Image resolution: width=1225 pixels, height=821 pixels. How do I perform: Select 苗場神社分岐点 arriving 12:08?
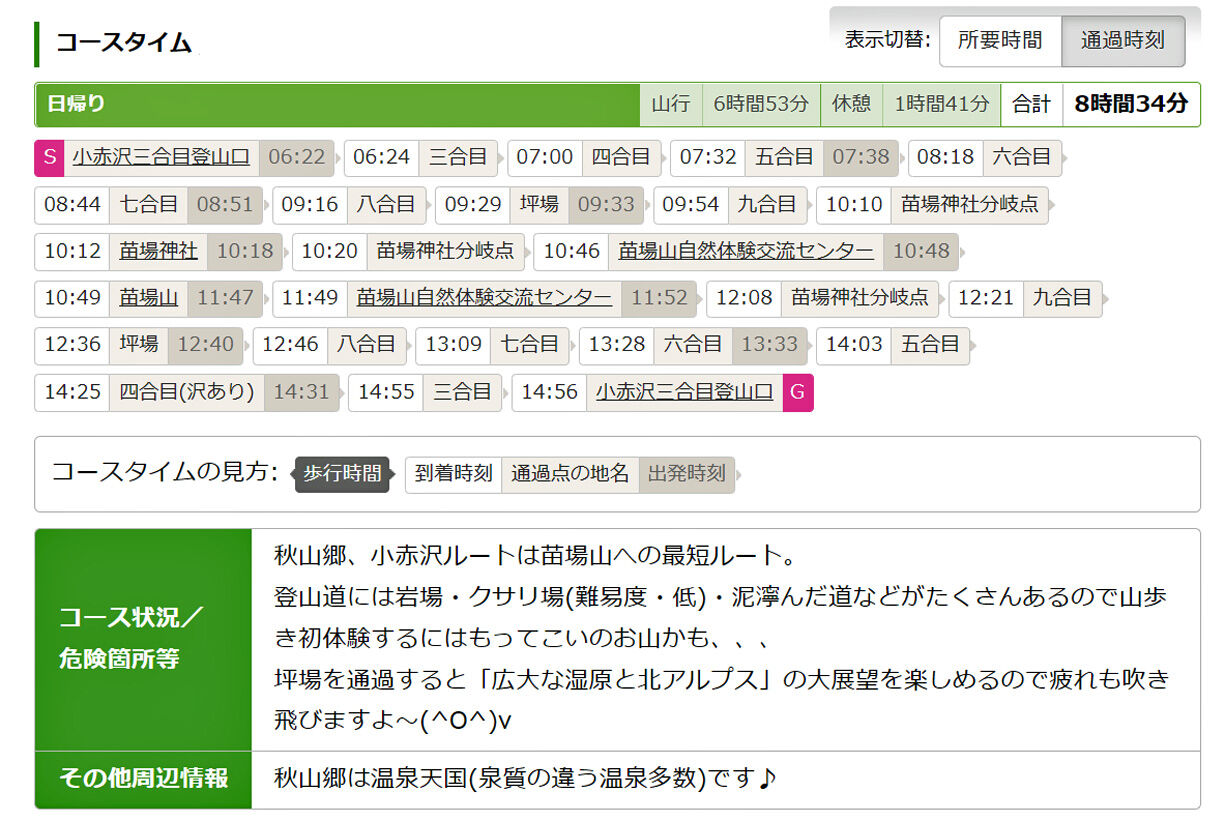coord(860,298)
